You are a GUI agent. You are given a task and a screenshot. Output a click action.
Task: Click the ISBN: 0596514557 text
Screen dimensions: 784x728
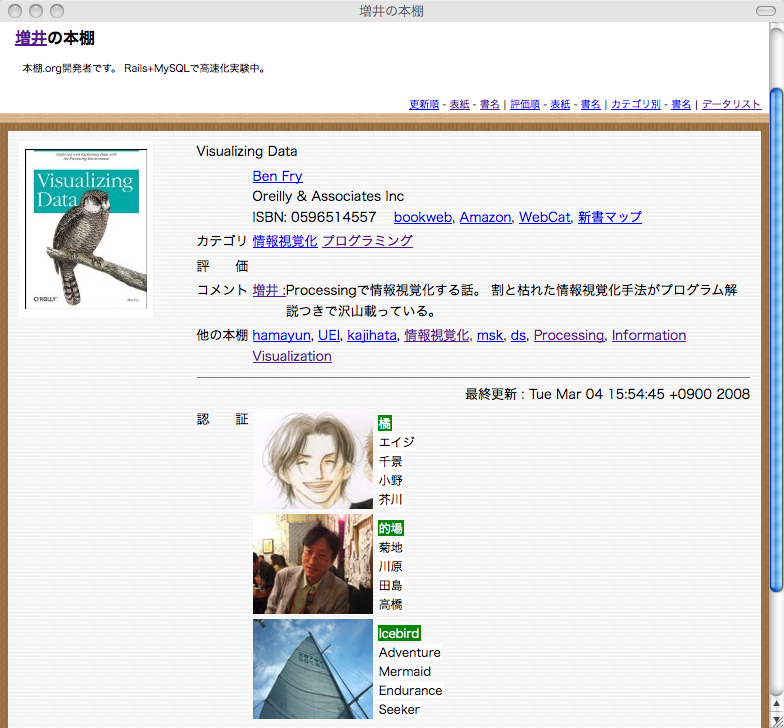point(314,217)
